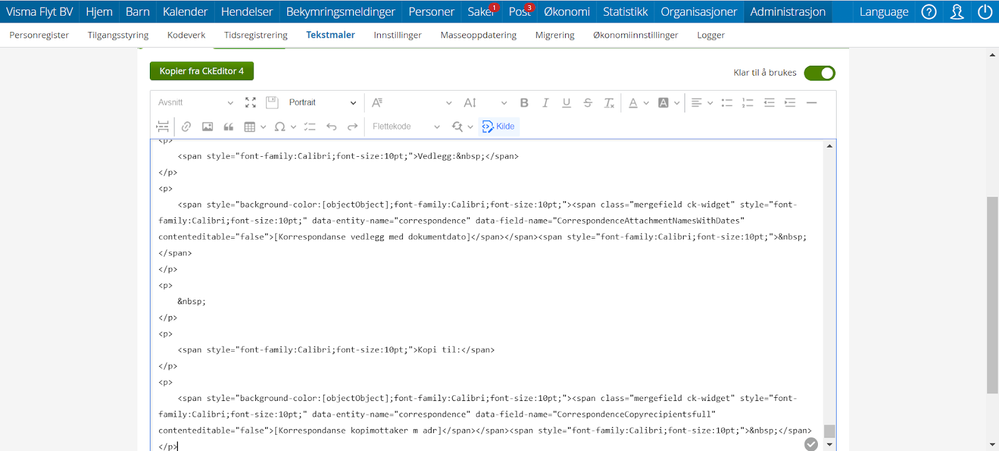Screen dimensions: 999x451
Task: Open the Økonomi main menu
Action: tap(566, 11)
